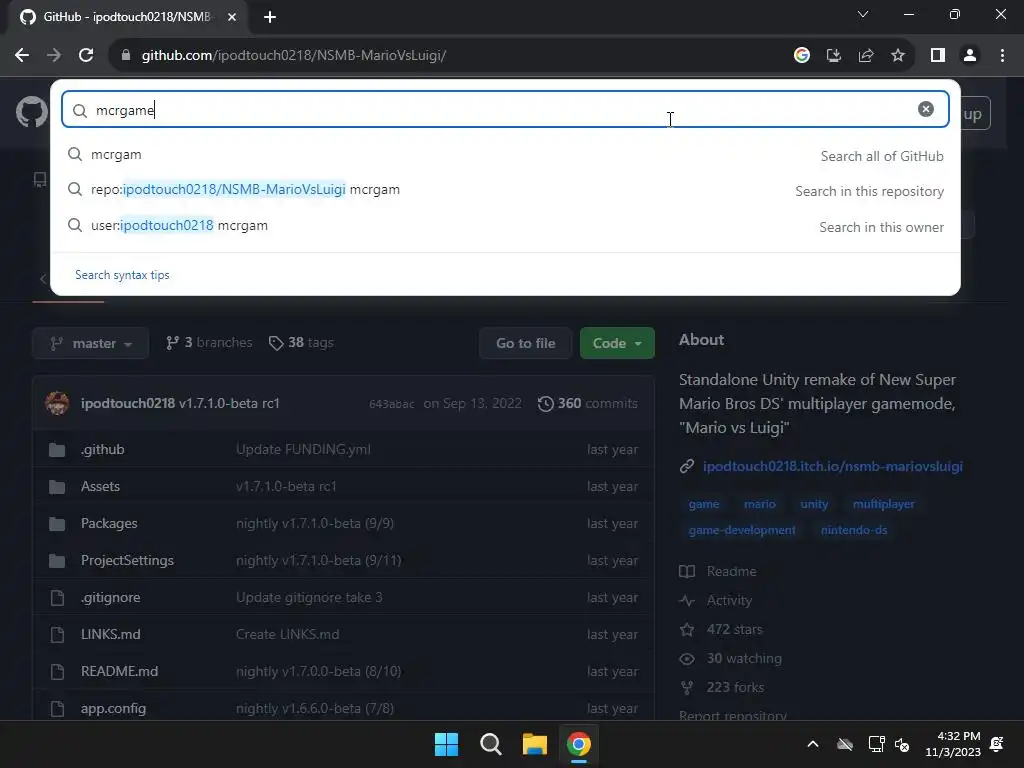Image resolution: width=1024 pixels, height=768 pixels.
Task: Open the .gitignore file
Action: point(110,598)
